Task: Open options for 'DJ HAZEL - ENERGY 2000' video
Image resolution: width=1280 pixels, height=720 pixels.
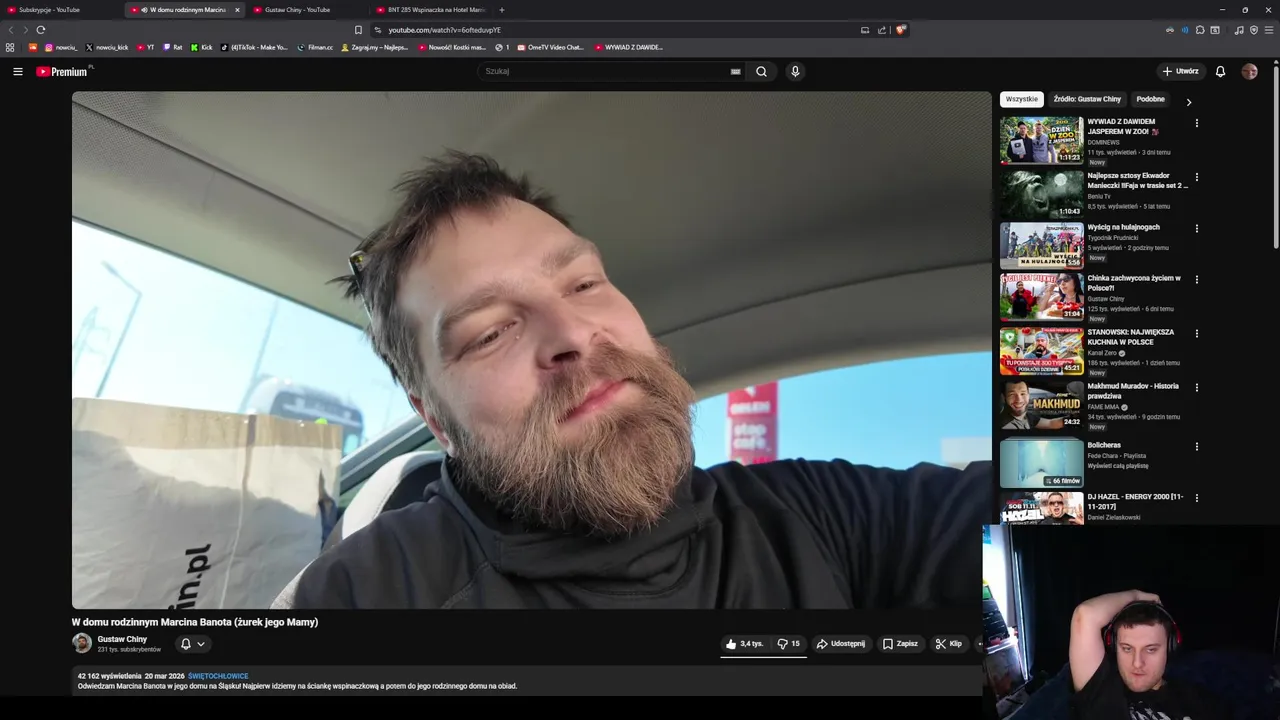Action: pyautogui.click(x=1196, y=497)
